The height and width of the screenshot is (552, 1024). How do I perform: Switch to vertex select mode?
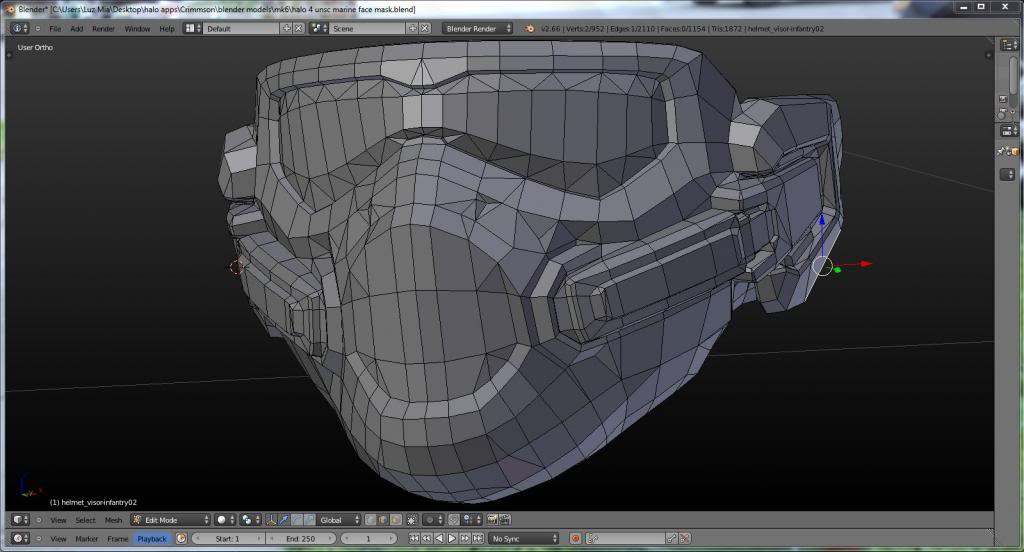pos(371,520)
